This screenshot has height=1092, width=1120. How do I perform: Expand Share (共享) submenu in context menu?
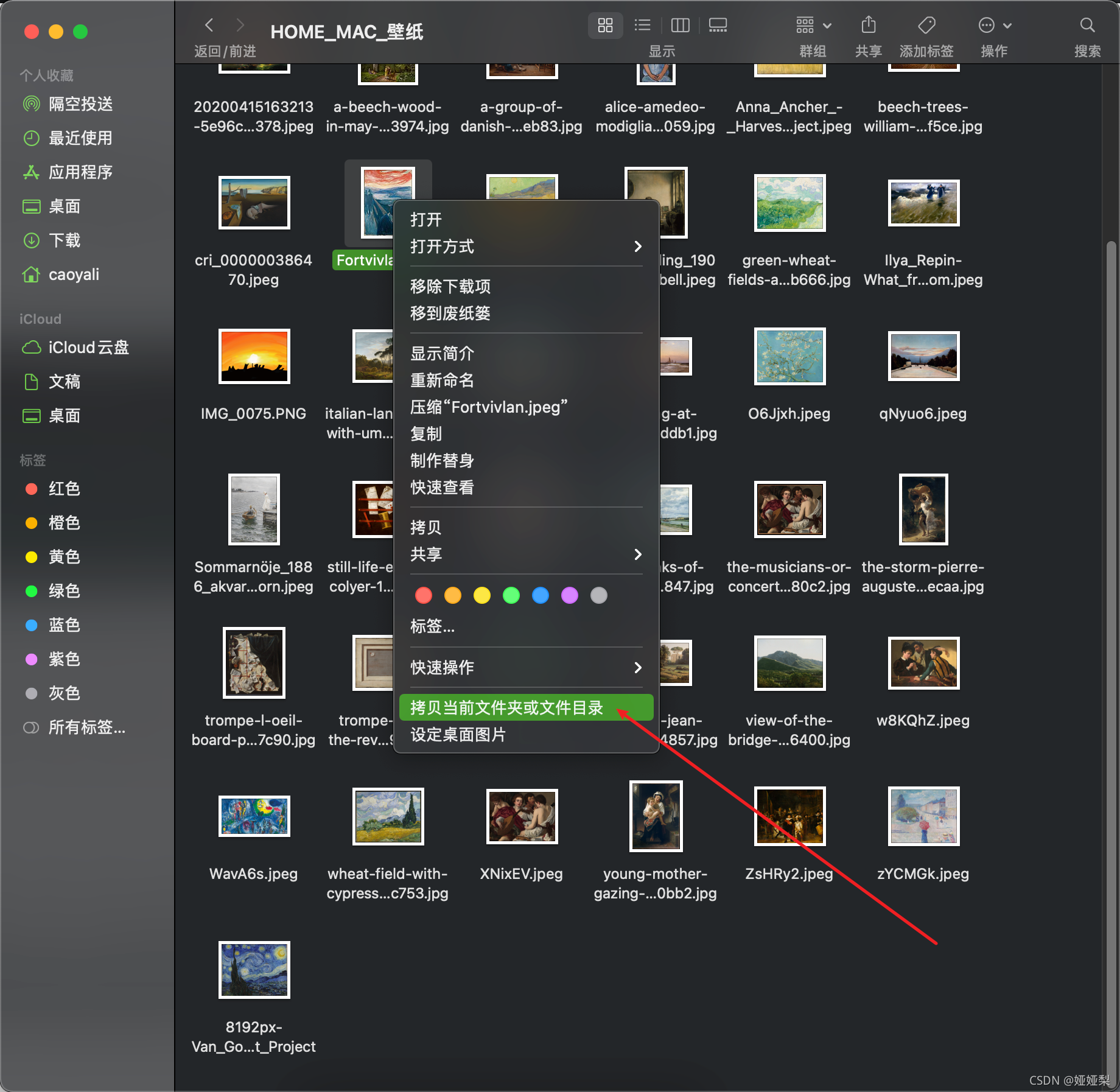(x=527, y=555)
